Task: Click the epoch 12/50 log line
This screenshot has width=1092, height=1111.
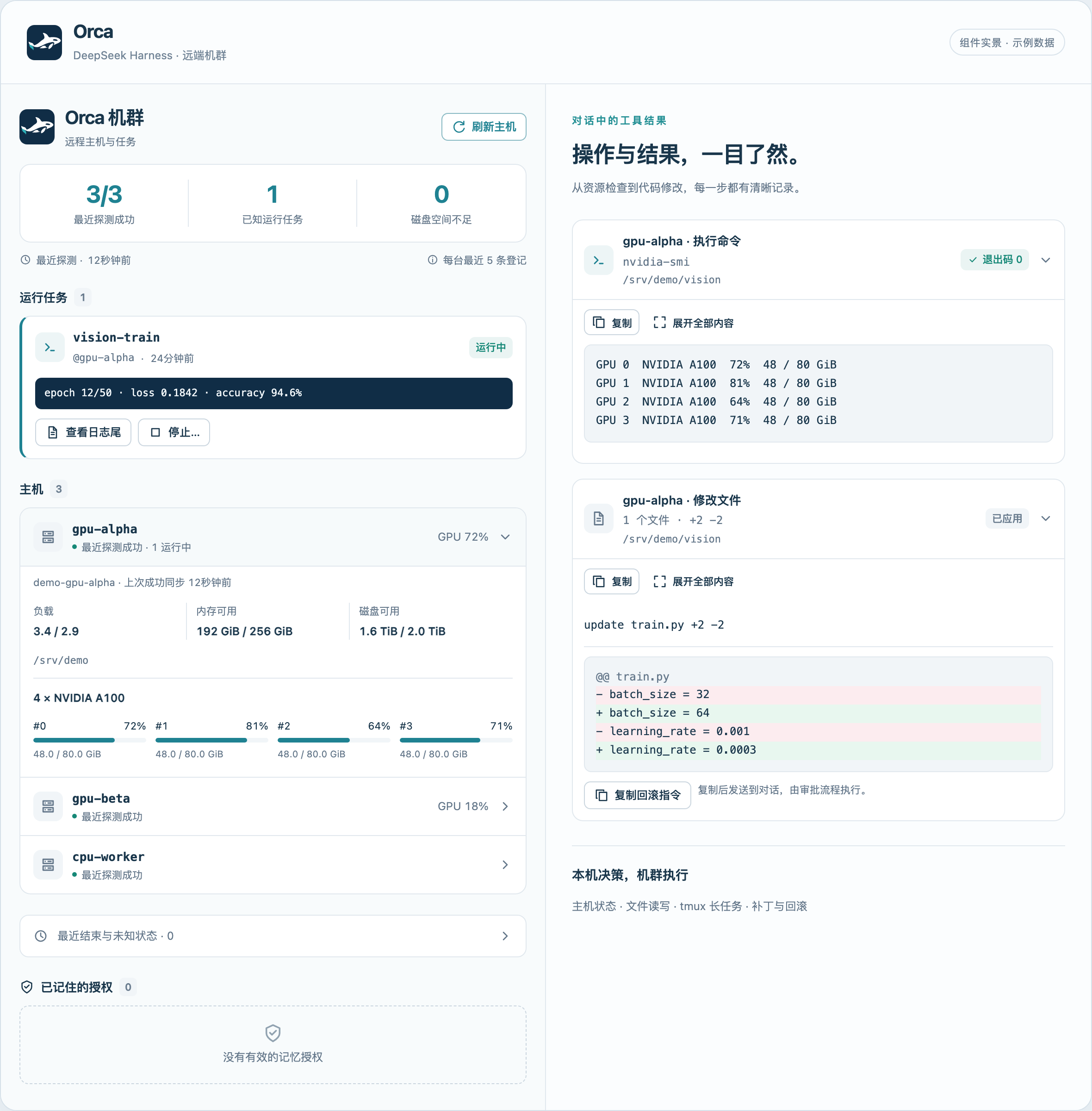Action: [x=273, y=393]
